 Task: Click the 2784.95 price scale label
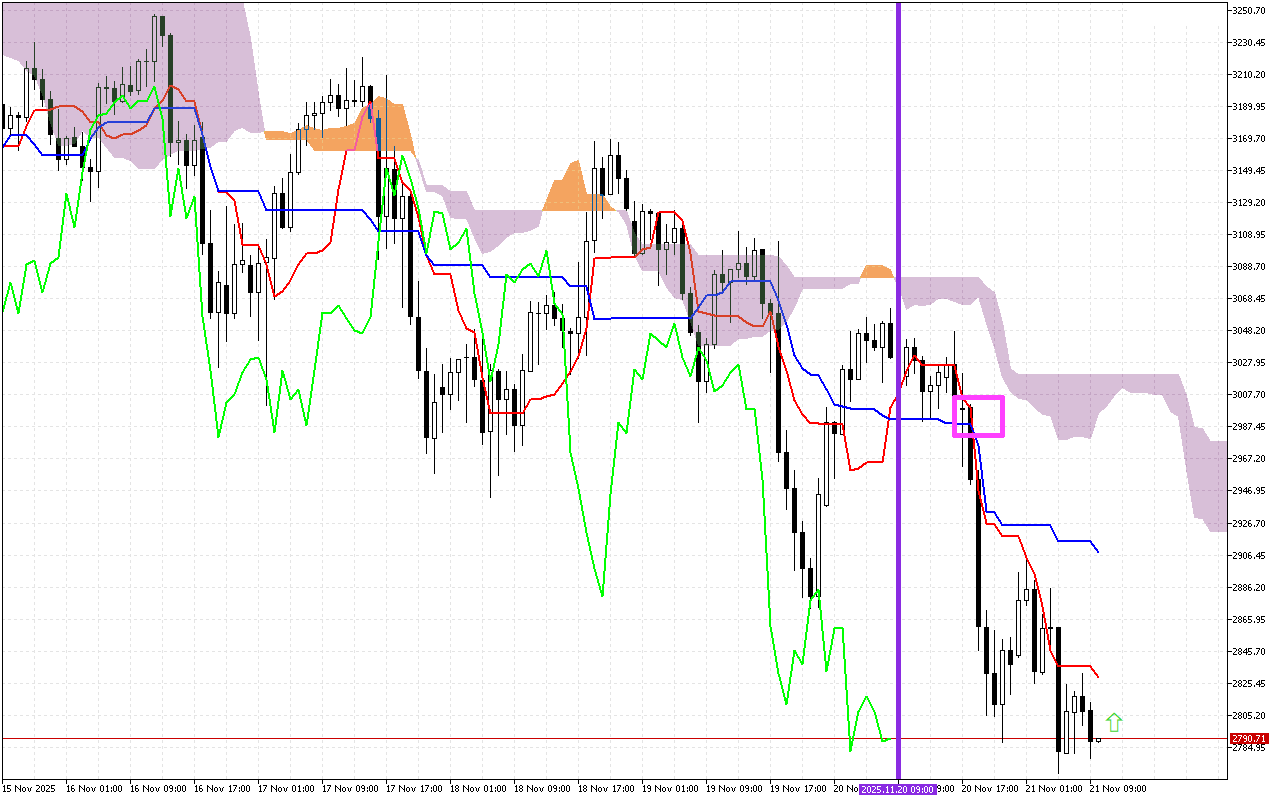[x=1247, y=747]
